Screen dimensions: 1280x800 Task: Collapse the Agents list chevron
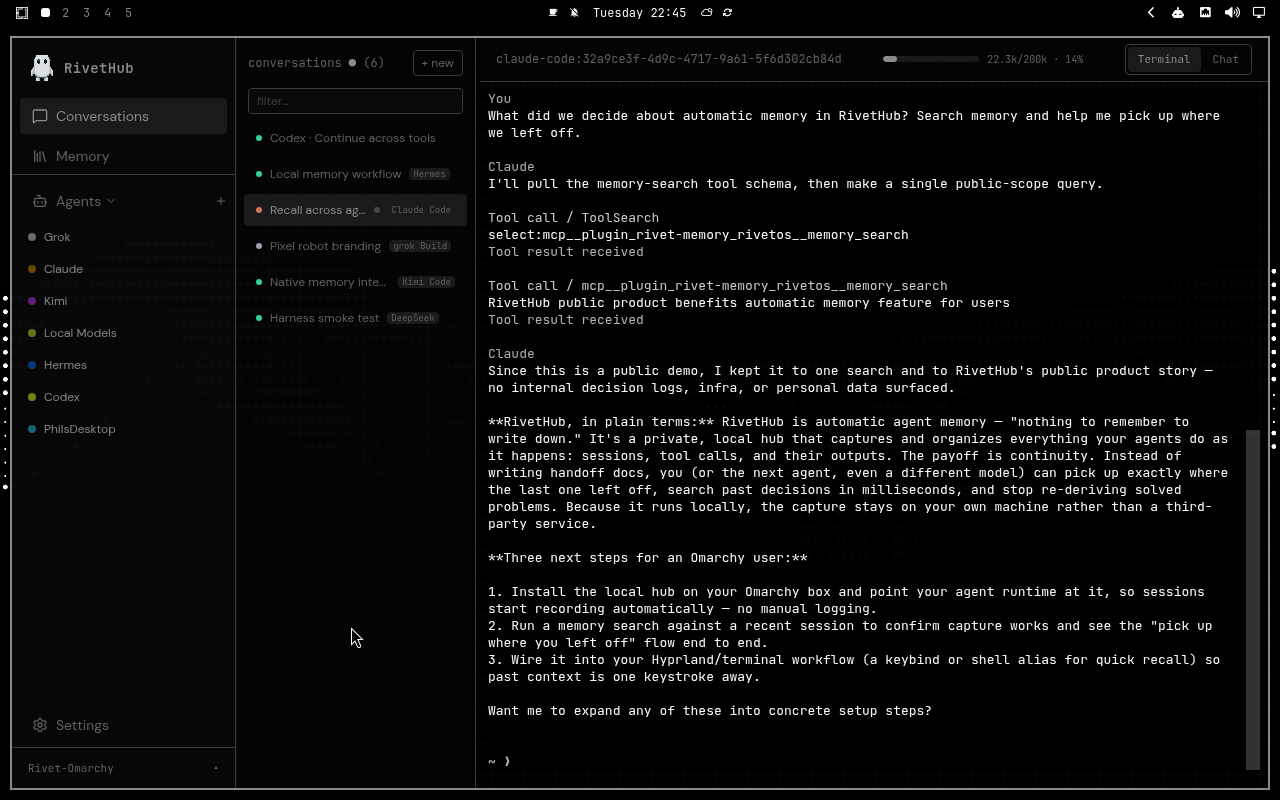click(x=111, y=201)
